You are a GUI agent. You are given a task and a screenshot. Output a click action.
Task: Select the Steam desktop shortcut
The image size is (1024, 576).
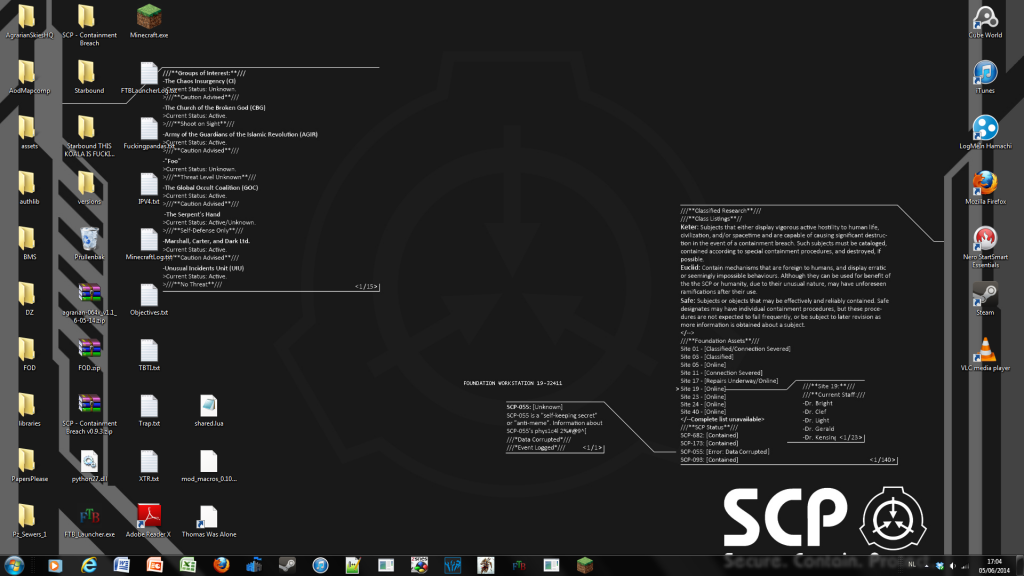(x=985, y=295)
